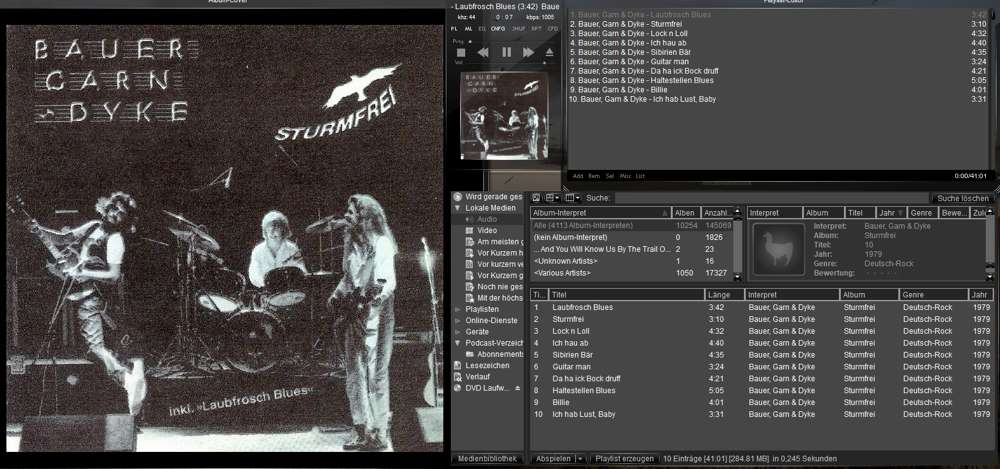The width and height of the screenshot is (1000, 469).
Task: Open the playlist Misc menu
Action: (x=625, y=175)
